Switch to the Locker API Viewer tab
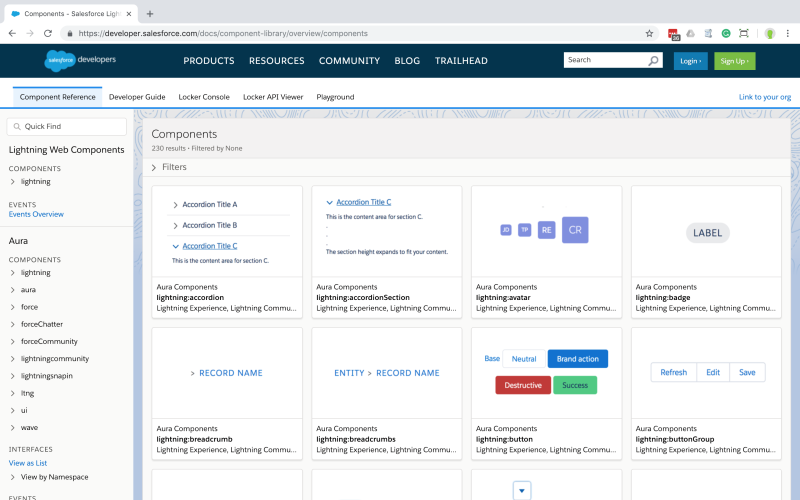Screen dimensions: 800x500 (273, 97)
